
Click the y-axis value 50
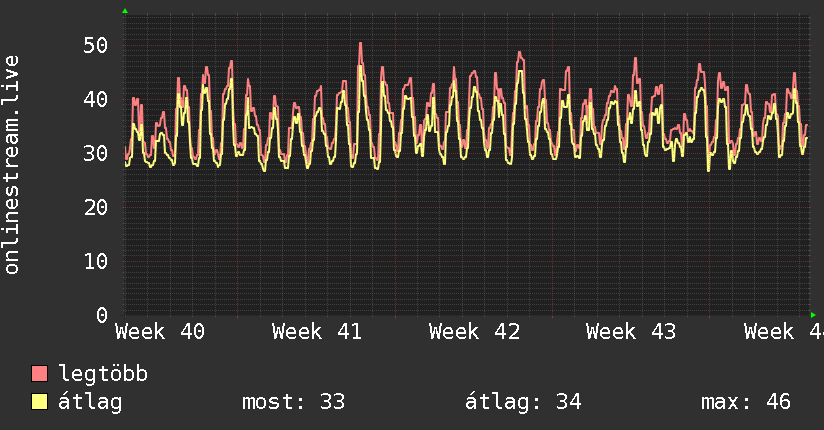tap(96, 46)
